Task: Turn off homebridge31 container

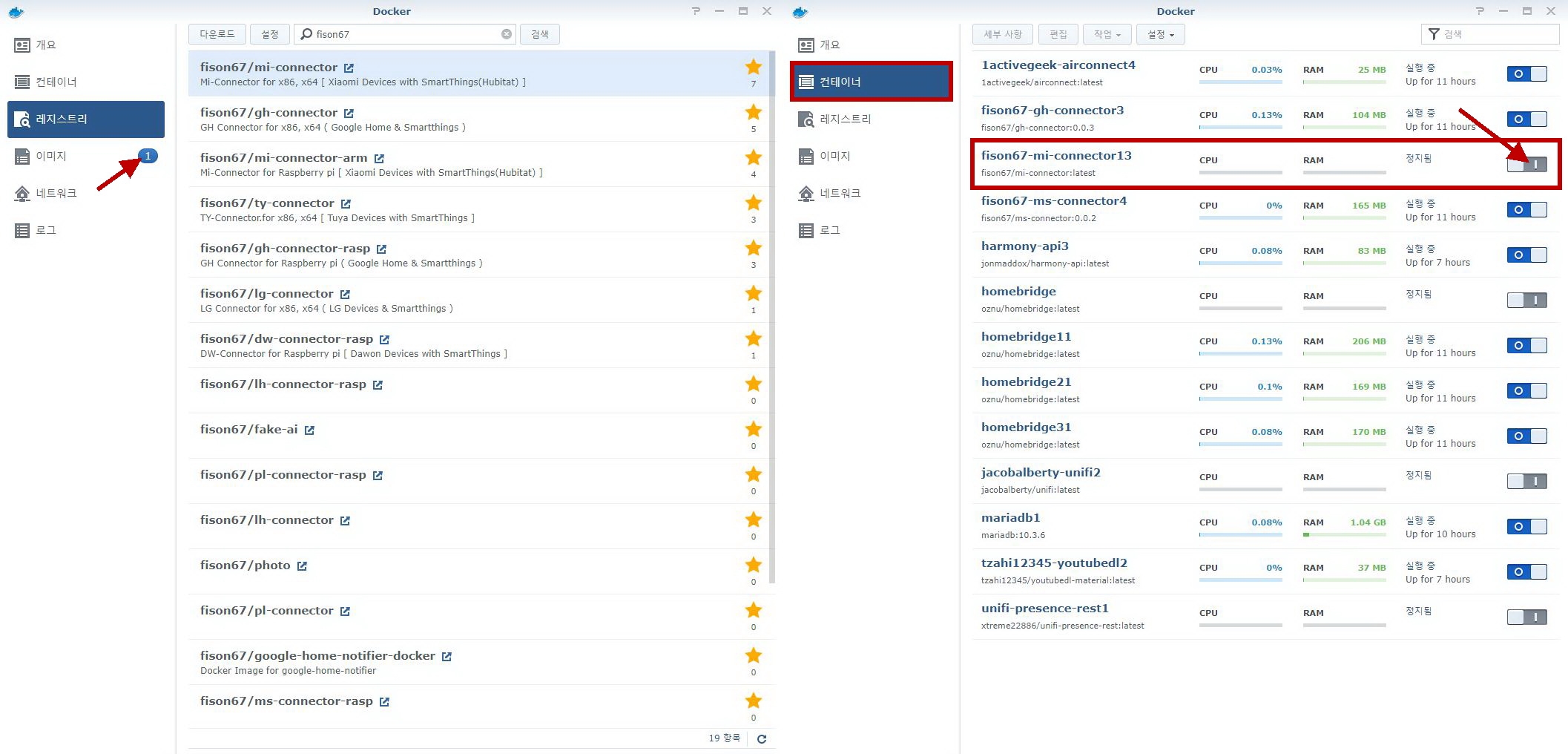Action: [1526, 436]
